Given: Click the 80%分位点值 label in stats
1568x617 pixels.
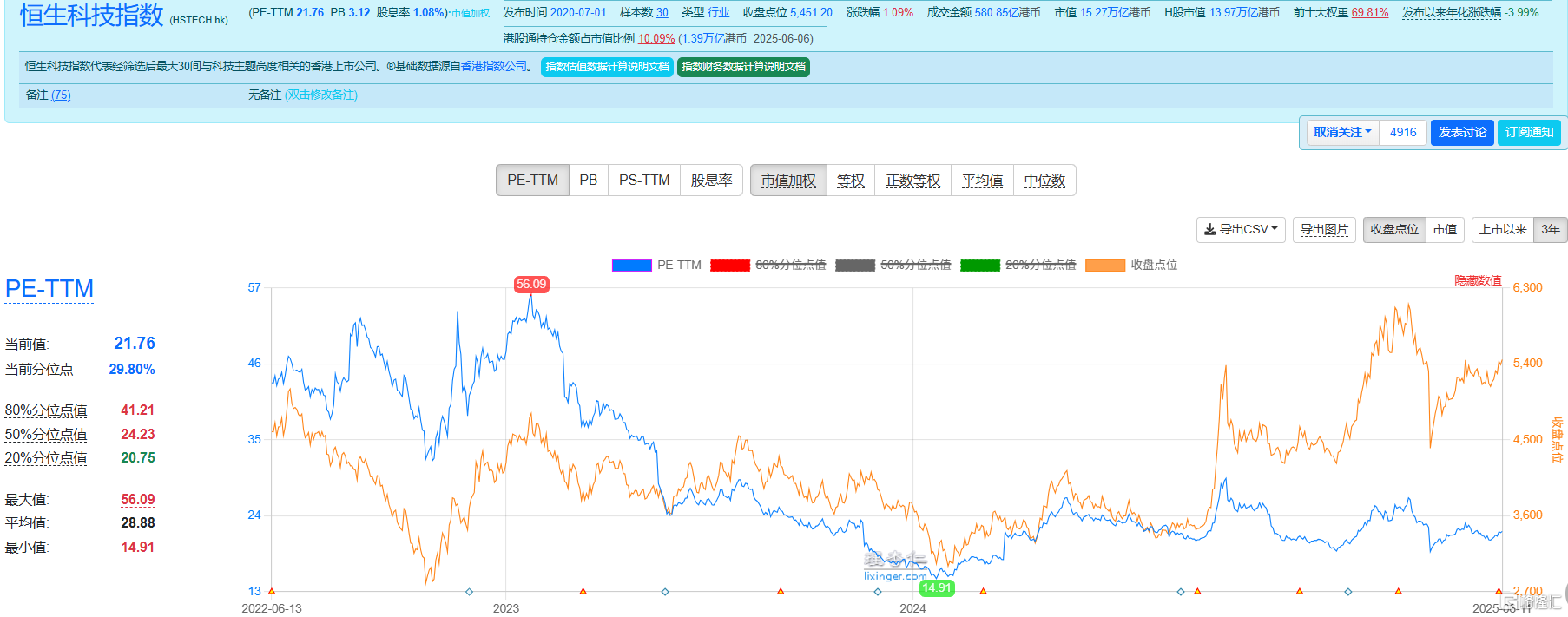Looking at the screenshot, I should point(46,410).
